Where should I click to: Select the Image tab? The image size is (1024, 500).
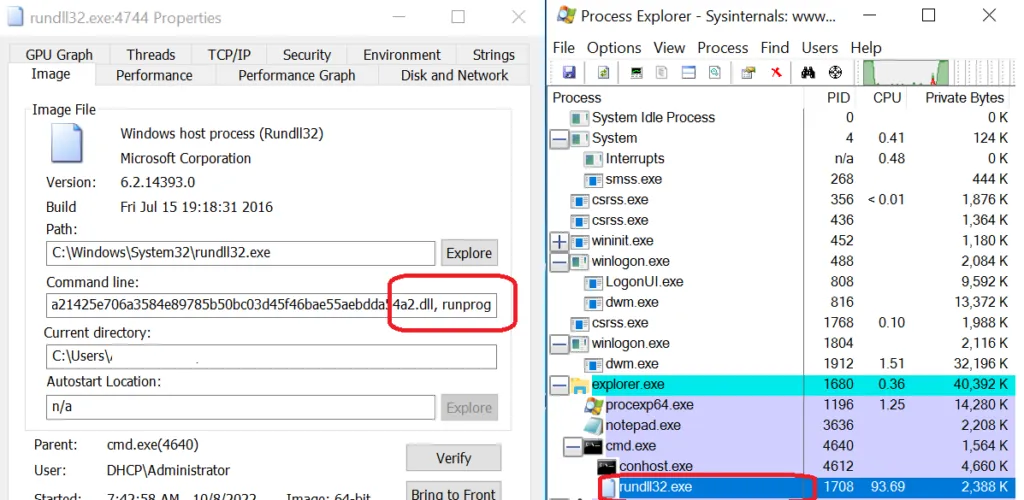51,74
